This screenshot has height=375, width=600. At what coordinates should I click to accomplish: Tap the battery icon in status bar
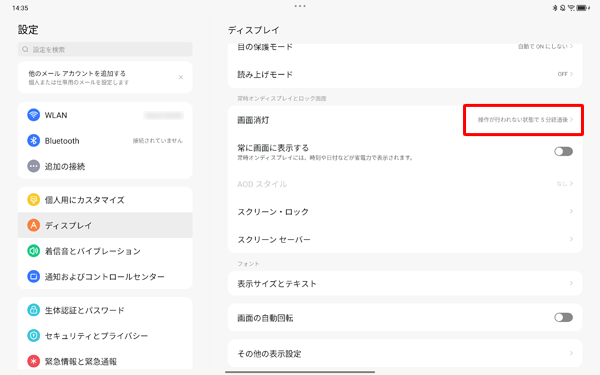tap(583, 8)
